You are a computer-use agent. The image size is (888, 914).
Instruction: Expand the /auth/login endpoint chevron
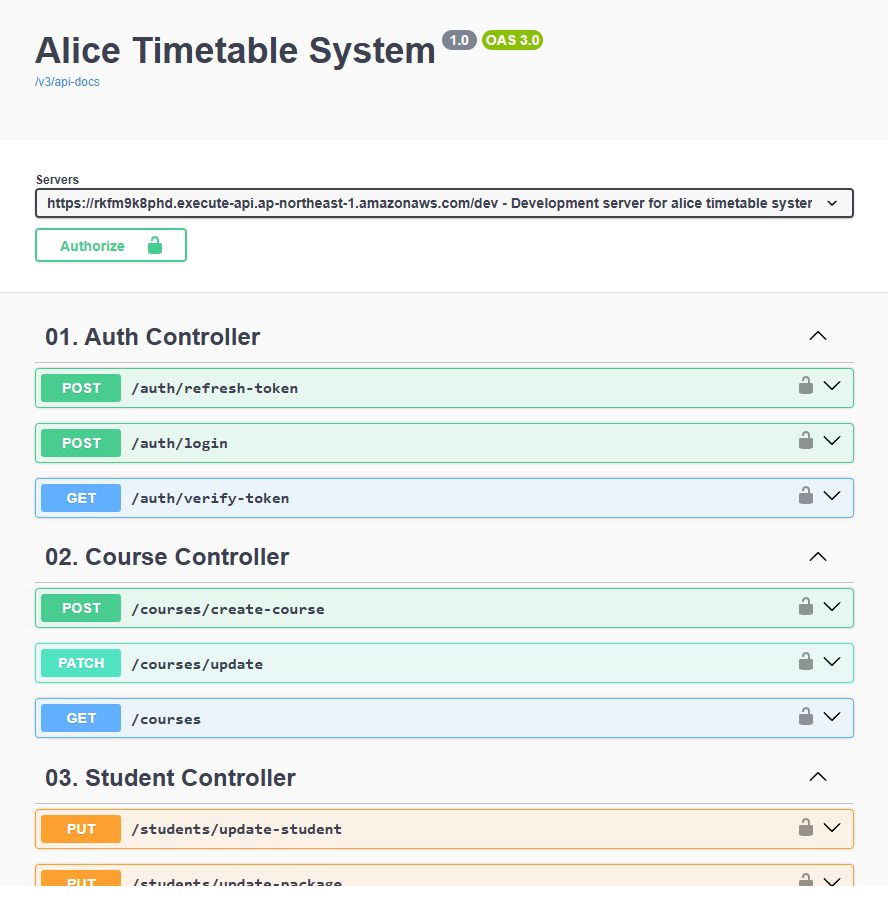pos(832,440)
